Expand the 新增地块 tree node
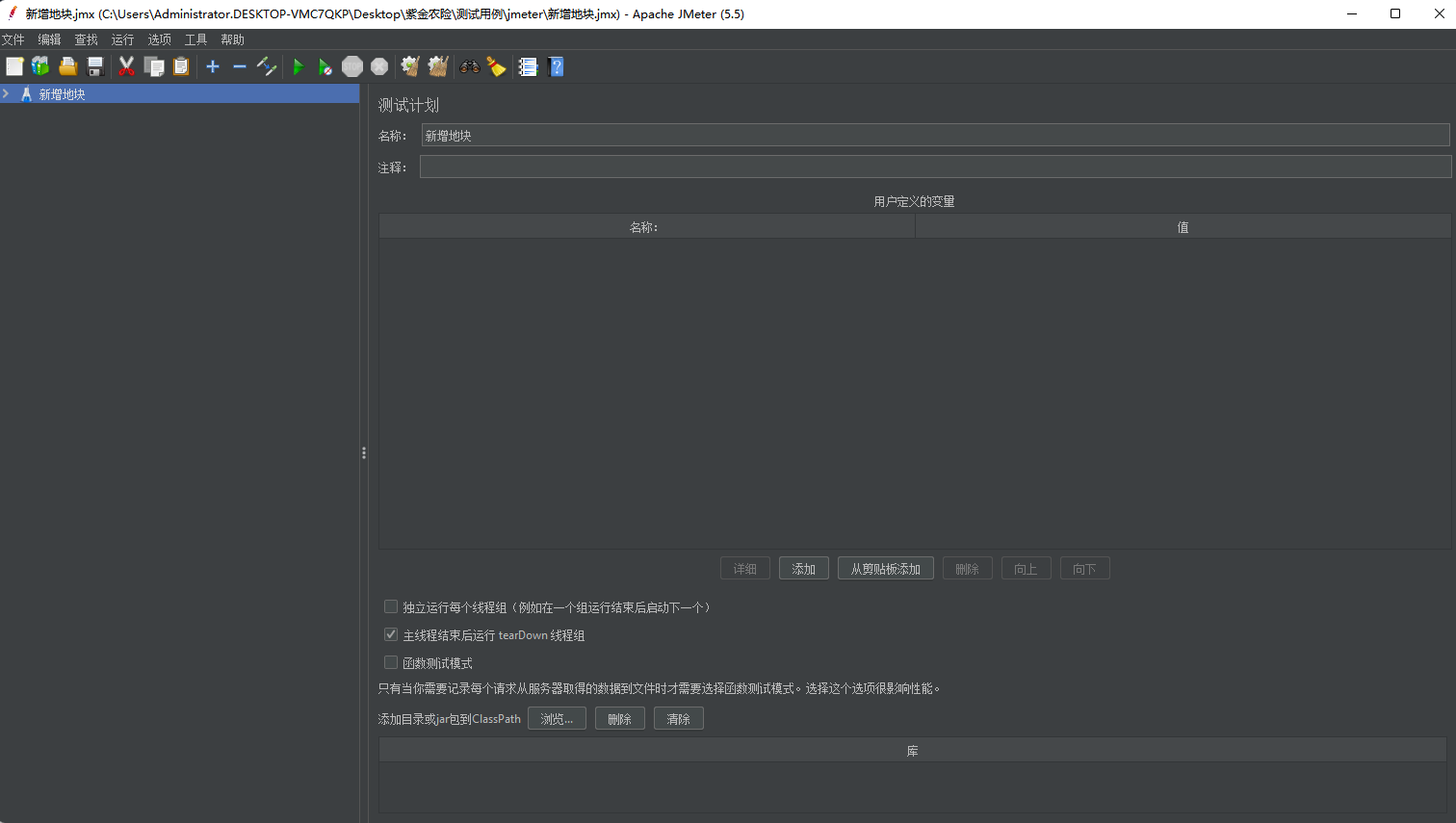The height and width of the screenshot is (823, 1456). tap(7, 94)
